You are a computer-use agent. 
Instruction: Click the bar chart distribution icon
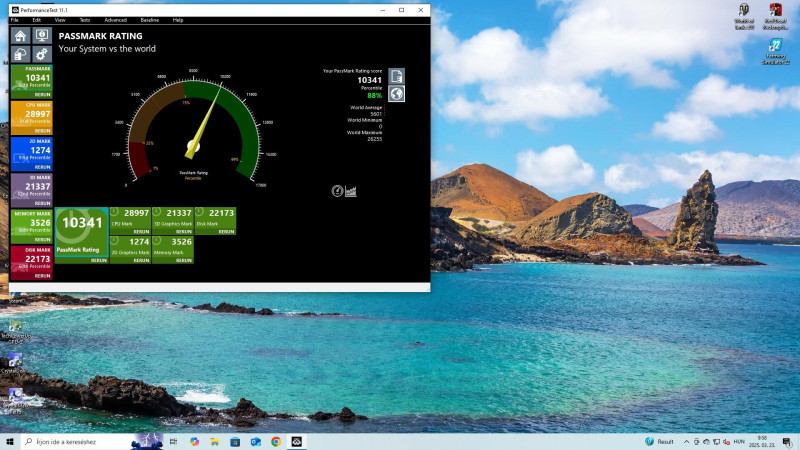click(x=351, y=191)
